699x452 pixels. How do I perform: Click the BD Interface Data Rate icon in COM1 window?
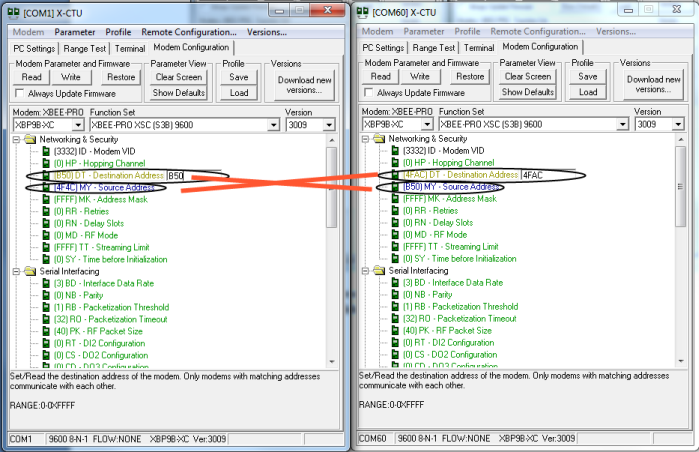tap(45, 284)
